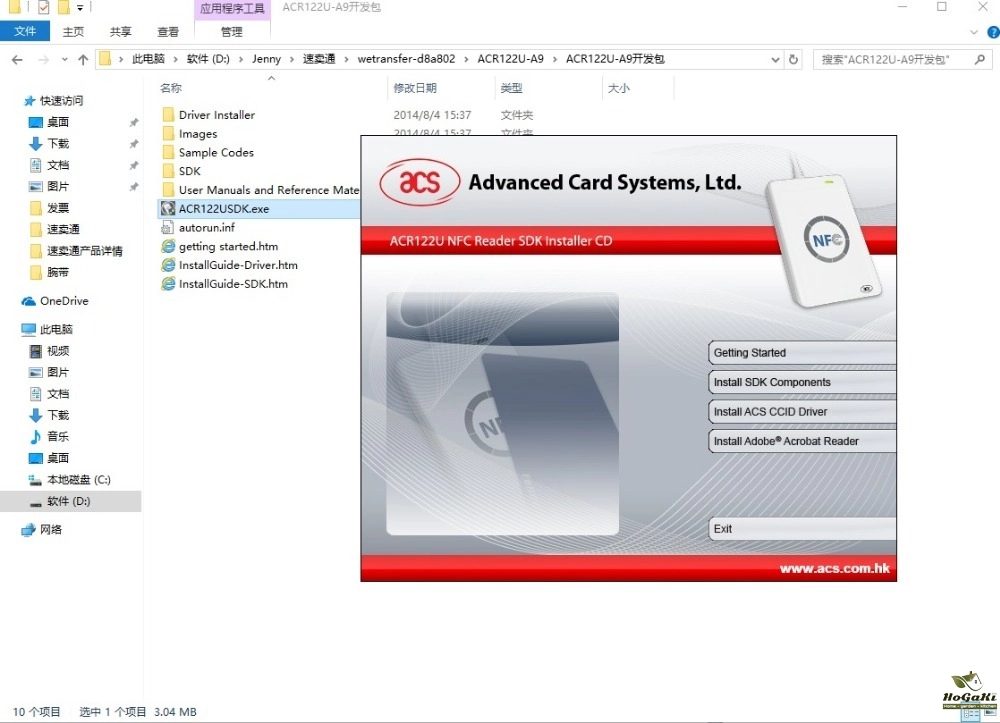Open the 文件 menu tab
Viewport: 1000px width, 723px height.
(x=25, y=32)
